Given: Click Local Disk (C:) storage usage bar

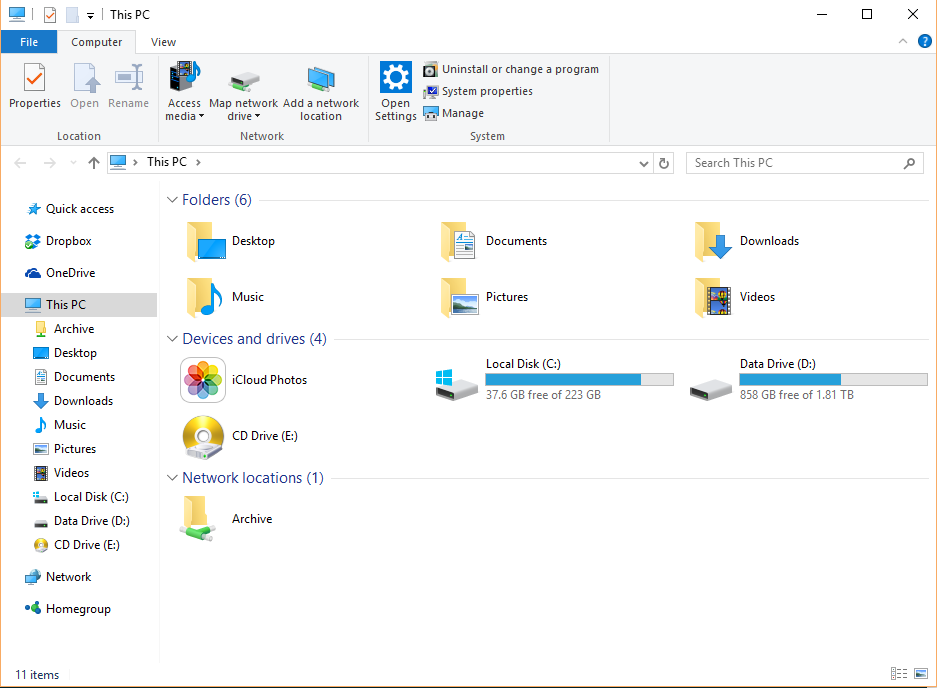Looking at the screenshot, I should click(580, 380).
